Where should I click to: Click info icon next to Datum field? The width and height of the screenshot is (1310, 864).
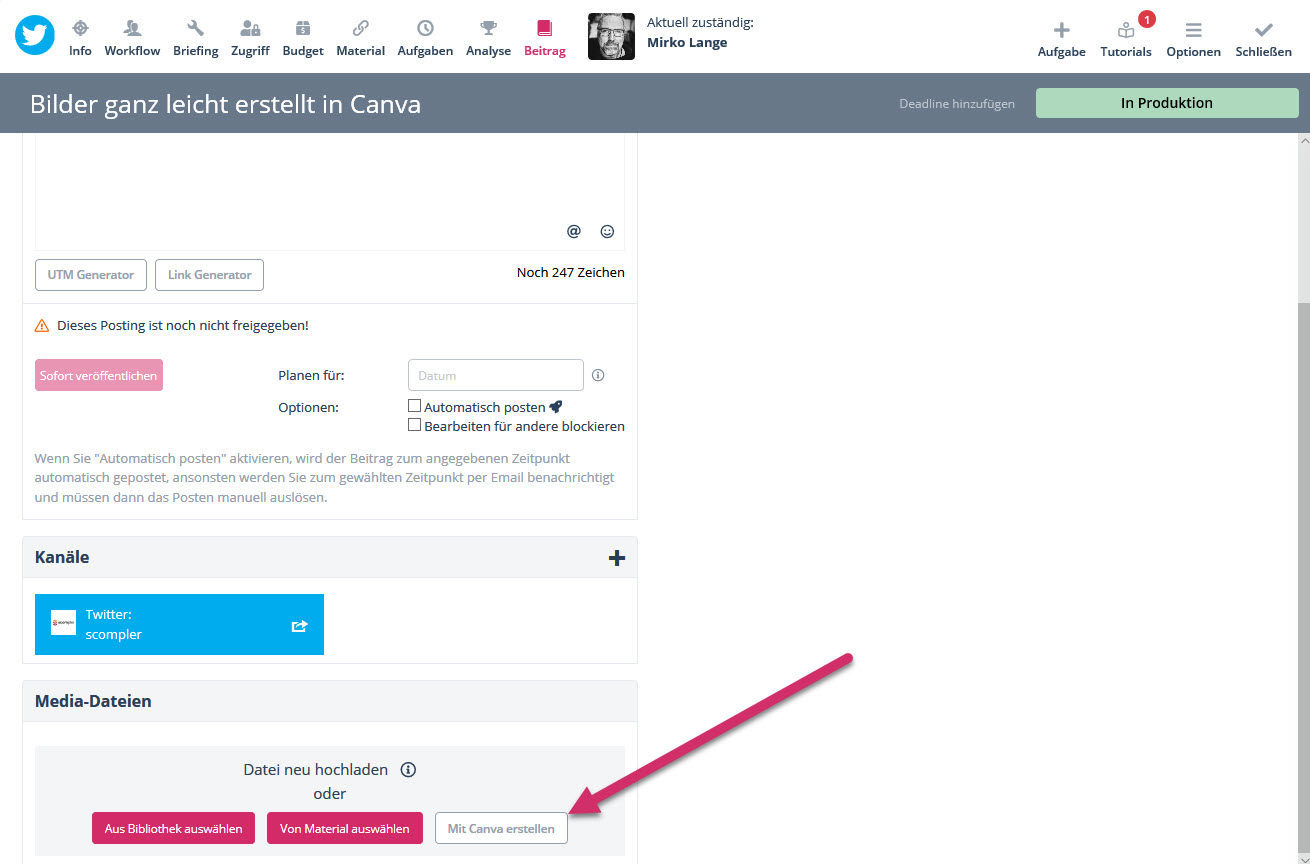[x=598, y=376]
